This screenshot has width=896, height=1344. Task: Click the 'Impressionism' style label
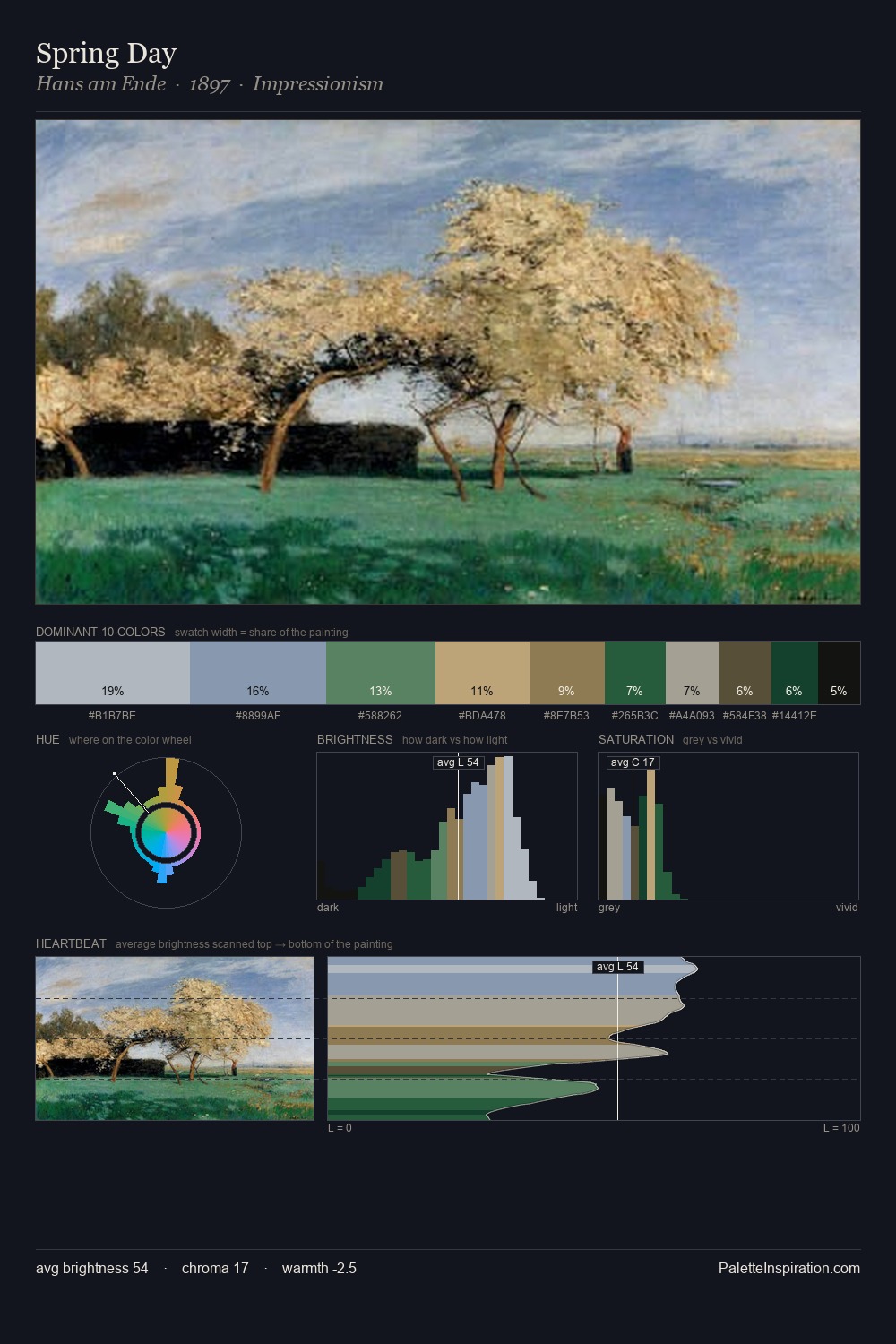318,84
